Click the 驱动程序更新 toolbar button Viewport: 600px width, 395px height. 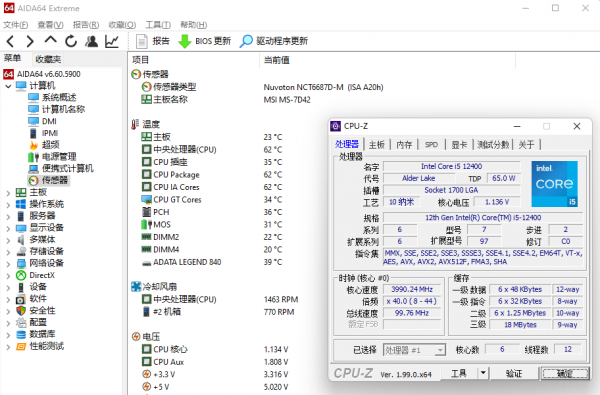point(274,41)
